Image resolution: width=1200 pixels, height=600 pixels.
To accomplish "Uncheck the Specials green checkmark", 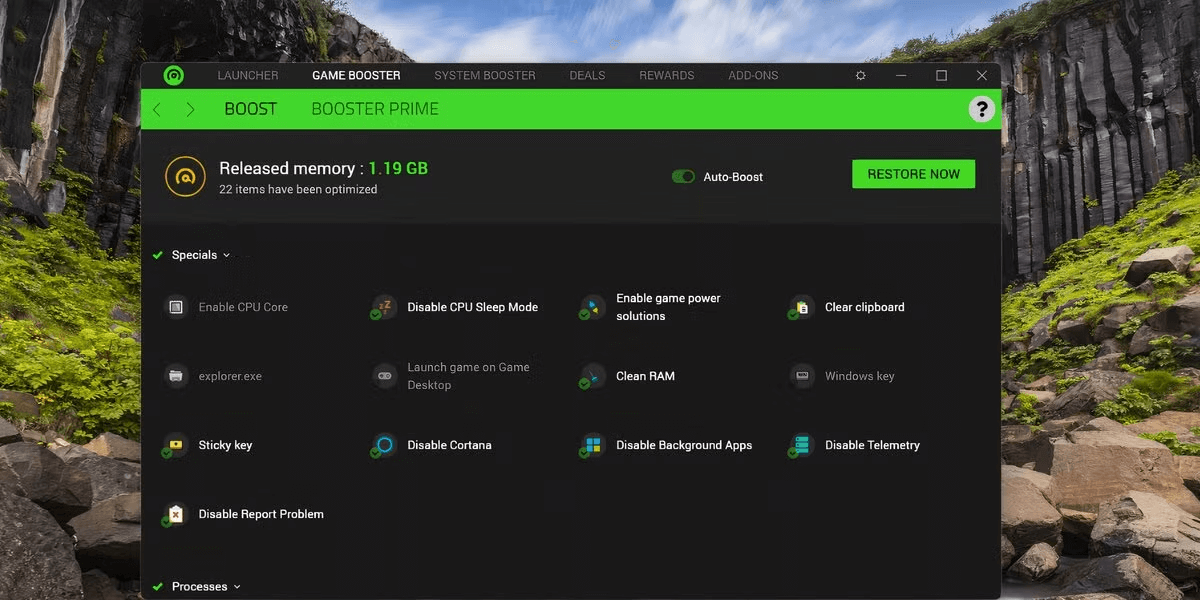I will (x=158, y=255).
